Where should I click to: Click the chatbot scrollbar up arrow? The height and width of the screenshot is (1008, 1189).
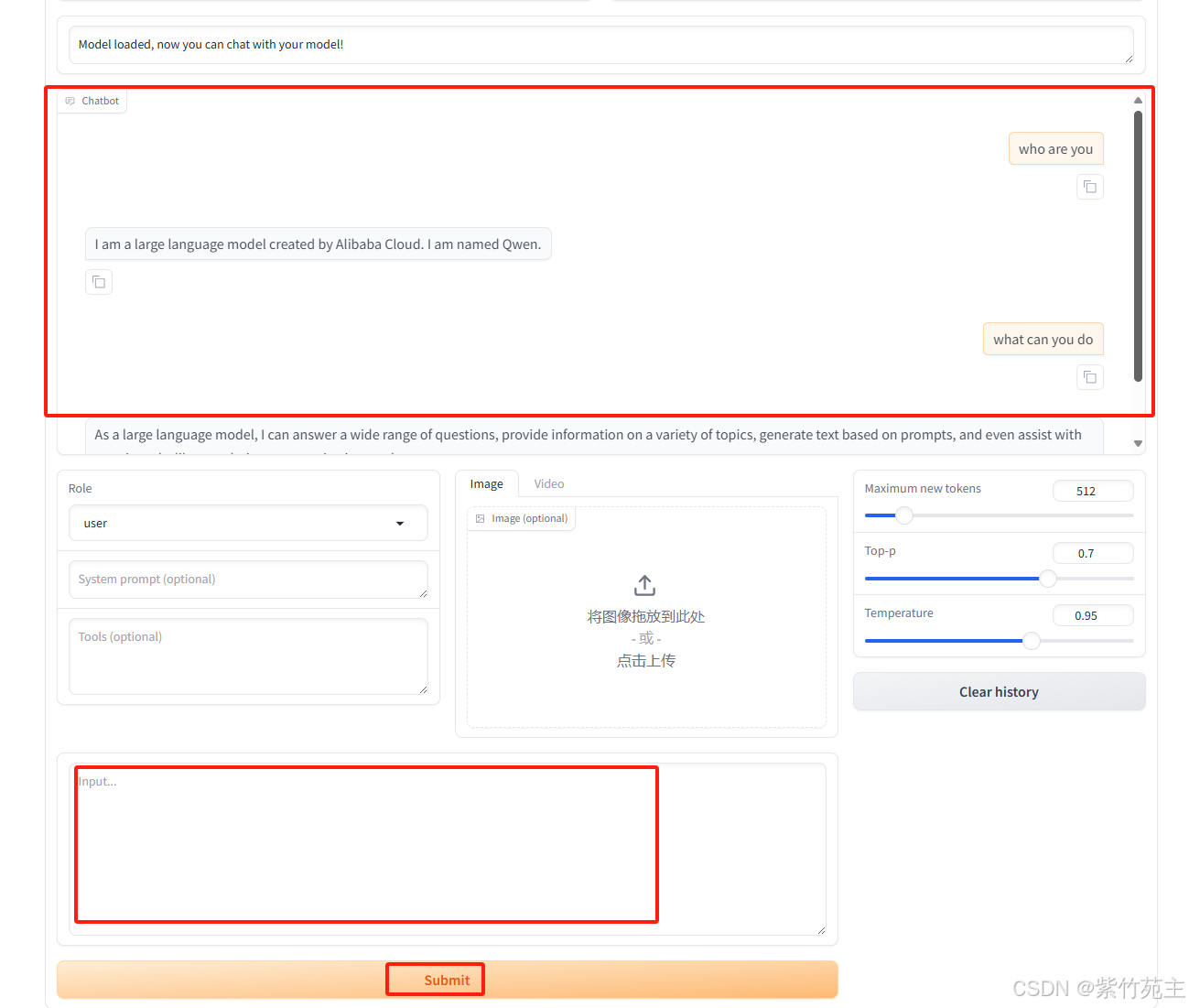pyautogui.click(x=1138, y=100)
